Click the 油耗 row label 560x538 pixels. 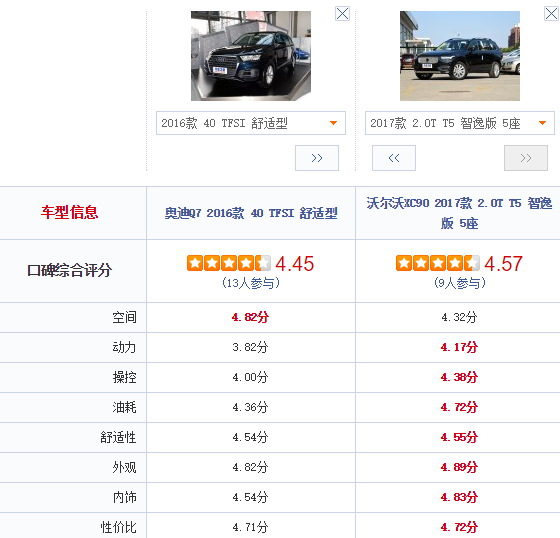(x=124, y=407)
